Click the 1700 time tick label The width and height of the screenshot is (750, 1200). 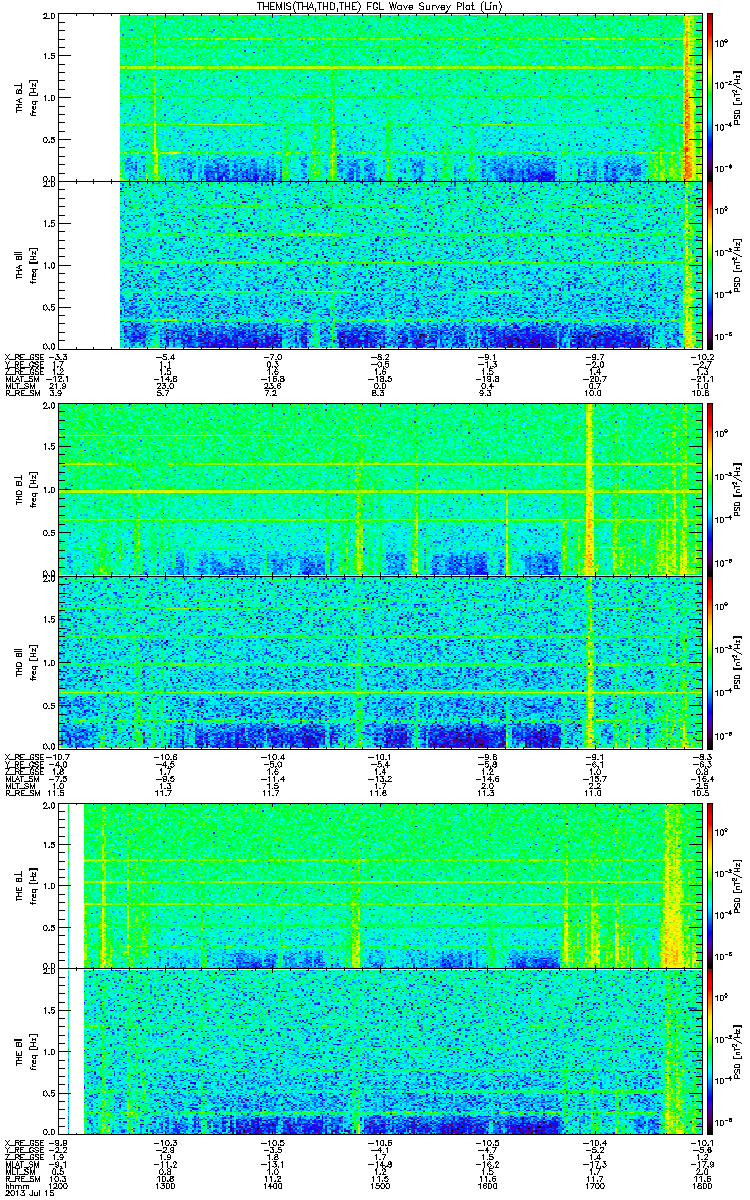click(x=593, y=1185)
